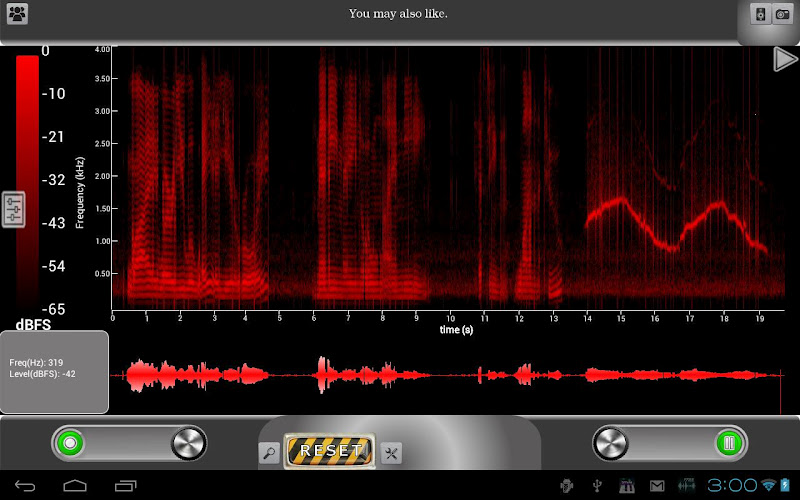The height and width of the screenshot is (500, 800).
Task: Open the magnifier zoom tool
Action: click(269, 453)
